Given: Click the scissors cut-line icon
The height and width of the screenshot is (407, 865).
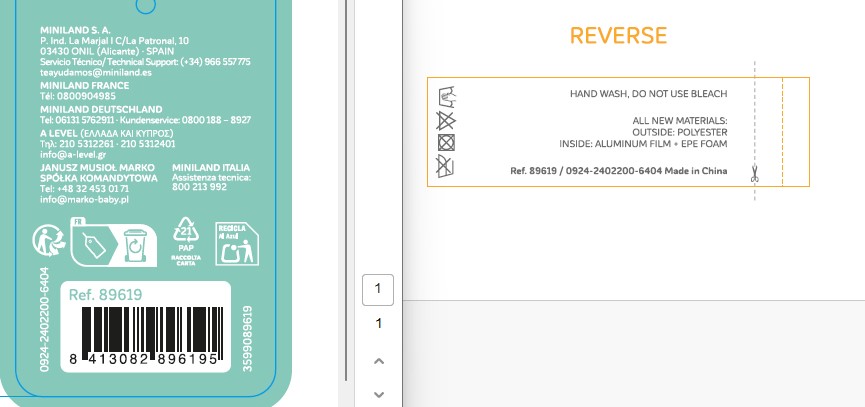Looking at the screenshot, I should click(755, 173).
